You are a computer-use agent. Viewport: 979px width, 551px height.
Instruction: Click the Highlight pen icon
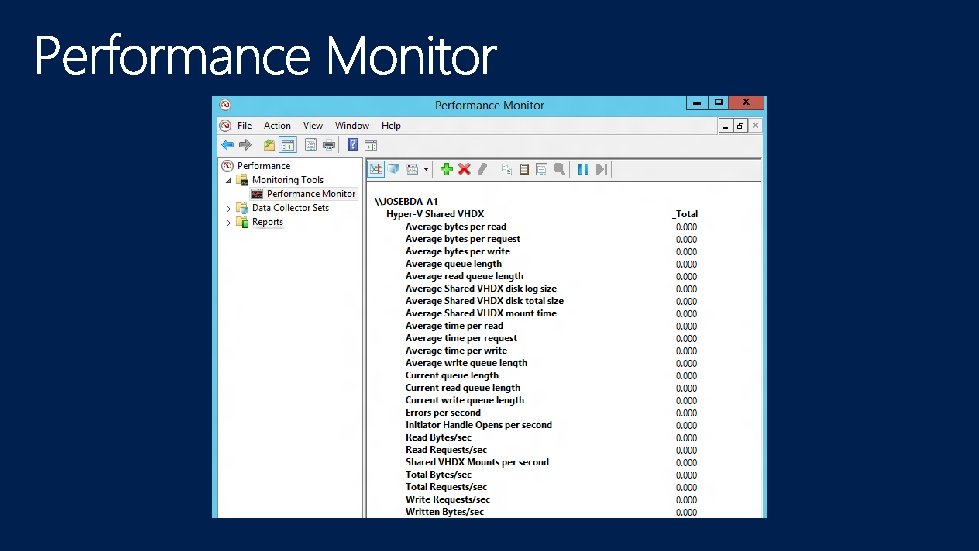pos(482,169)
